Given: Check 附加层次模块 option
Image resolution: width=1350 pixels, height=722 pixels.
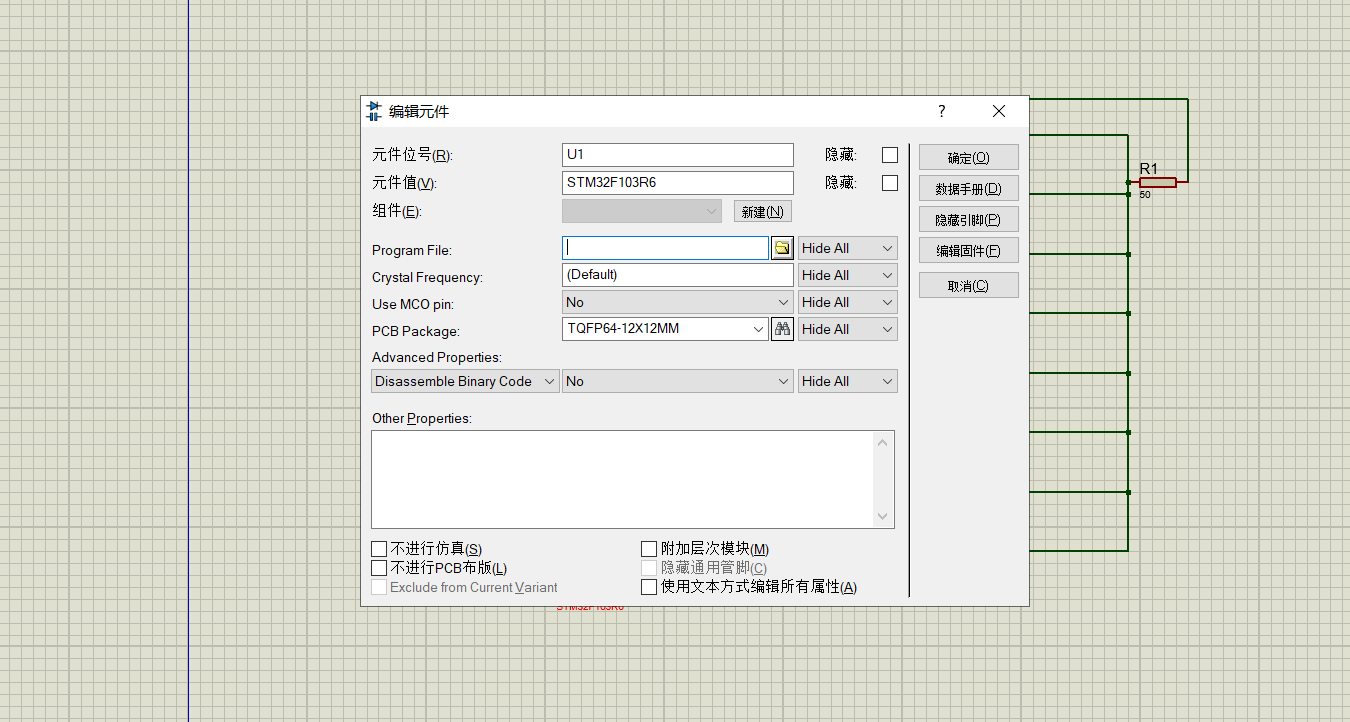Looking at the screenshot, I should pyautogui.click(x=649, y=549).
